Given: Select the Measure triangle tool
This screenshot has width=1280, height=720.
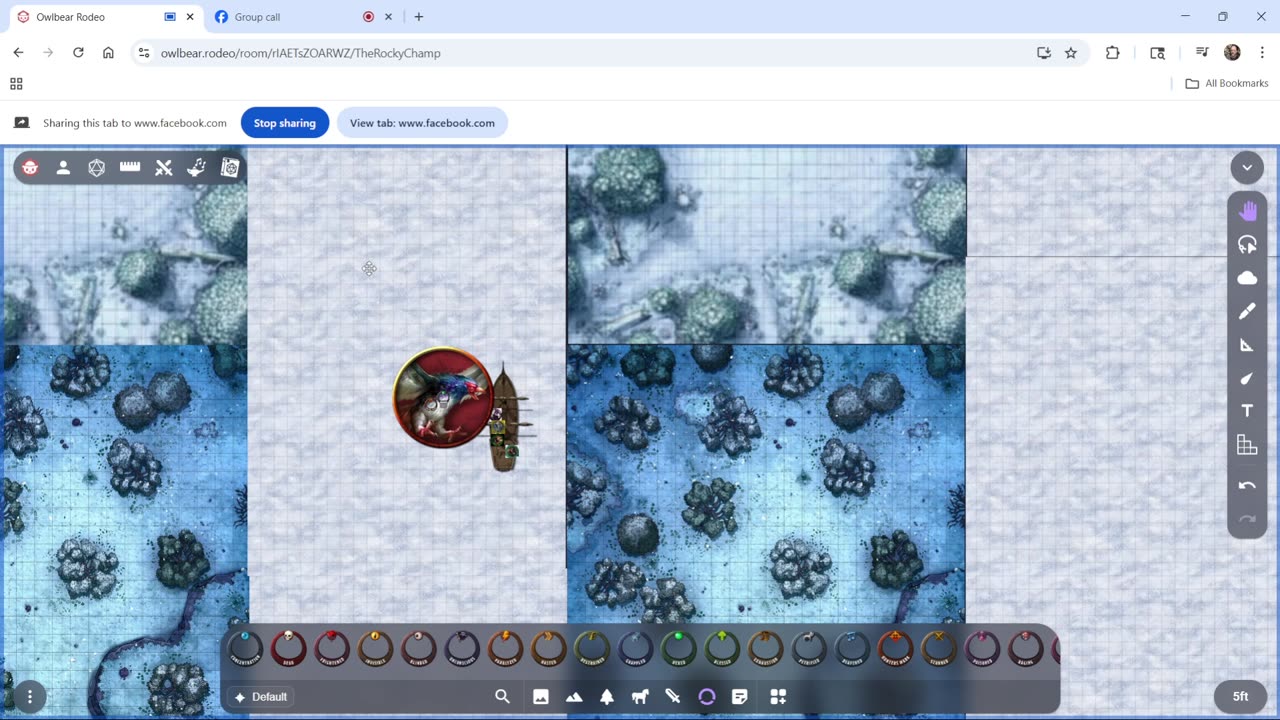Looking at the screenshot, I should [1247, 345].
